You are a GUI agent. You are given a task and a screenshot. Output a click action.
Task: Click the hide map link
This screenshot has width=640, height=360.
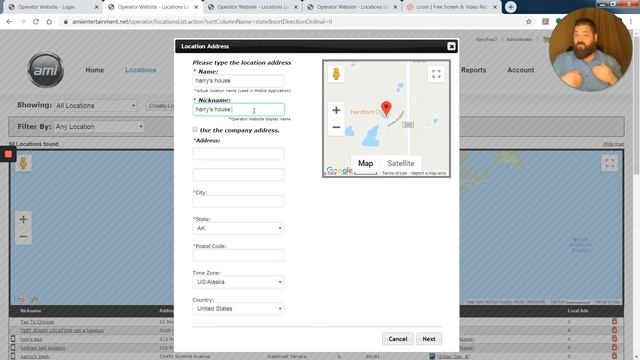coord(613,144)
